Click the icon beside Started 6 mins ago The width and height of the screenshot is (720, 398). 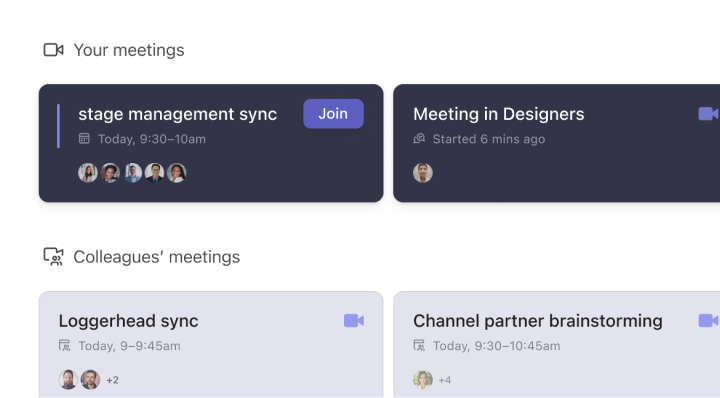(x=419, y=138)
